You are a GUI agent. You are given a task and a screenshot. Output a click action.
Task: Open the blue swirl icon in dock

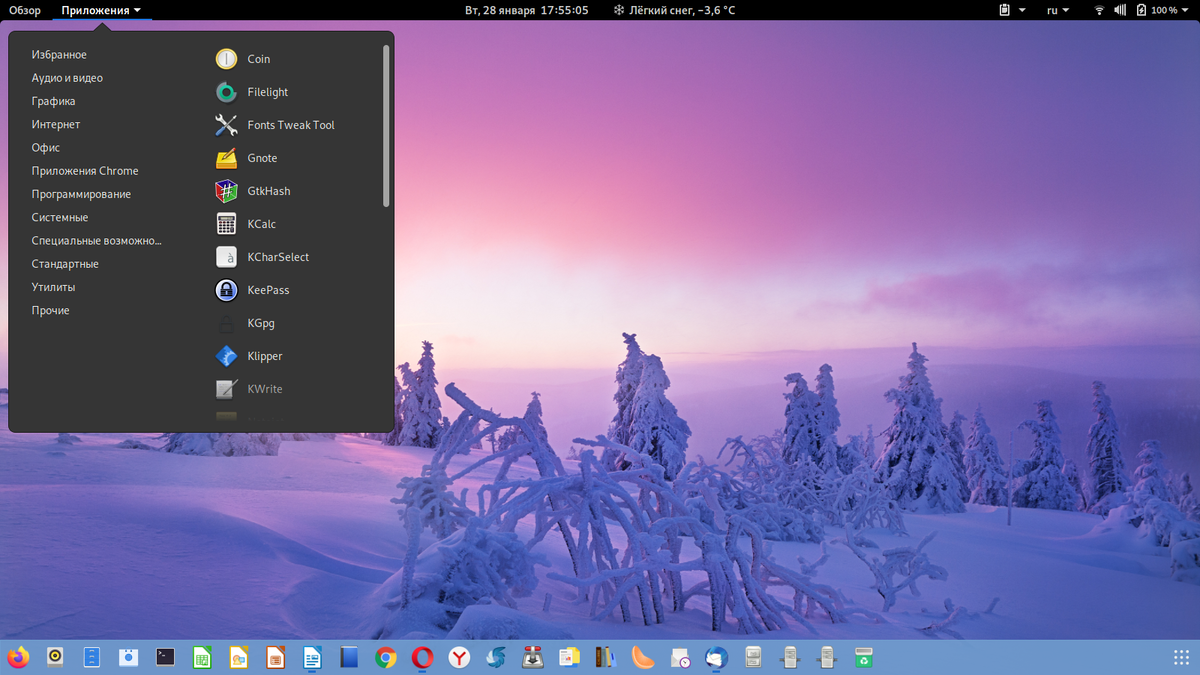pos(495,657)
